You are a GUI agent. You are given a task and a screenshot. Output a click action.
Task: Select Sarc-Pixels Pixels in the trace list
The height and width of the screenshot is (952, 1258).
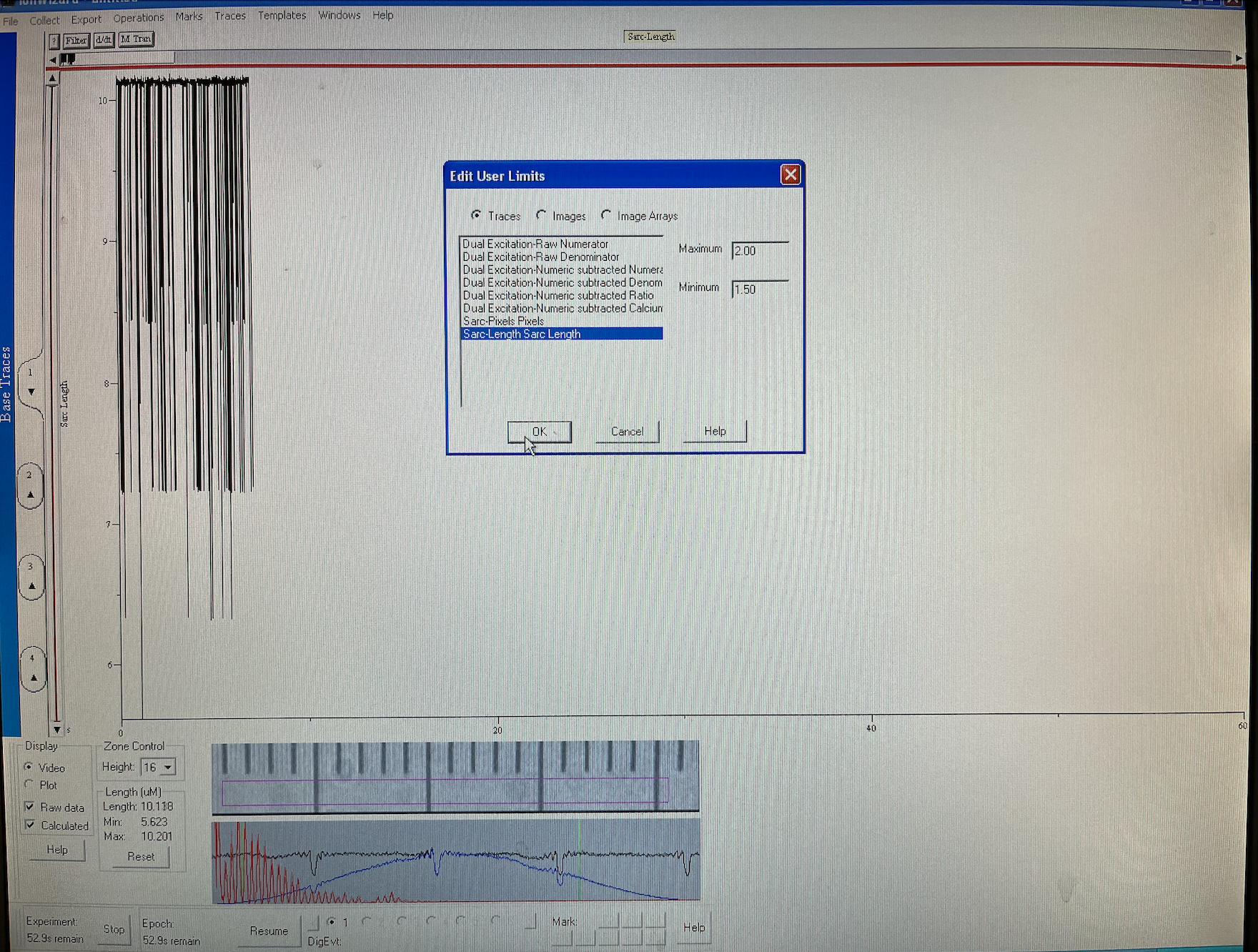pos(503,321)
